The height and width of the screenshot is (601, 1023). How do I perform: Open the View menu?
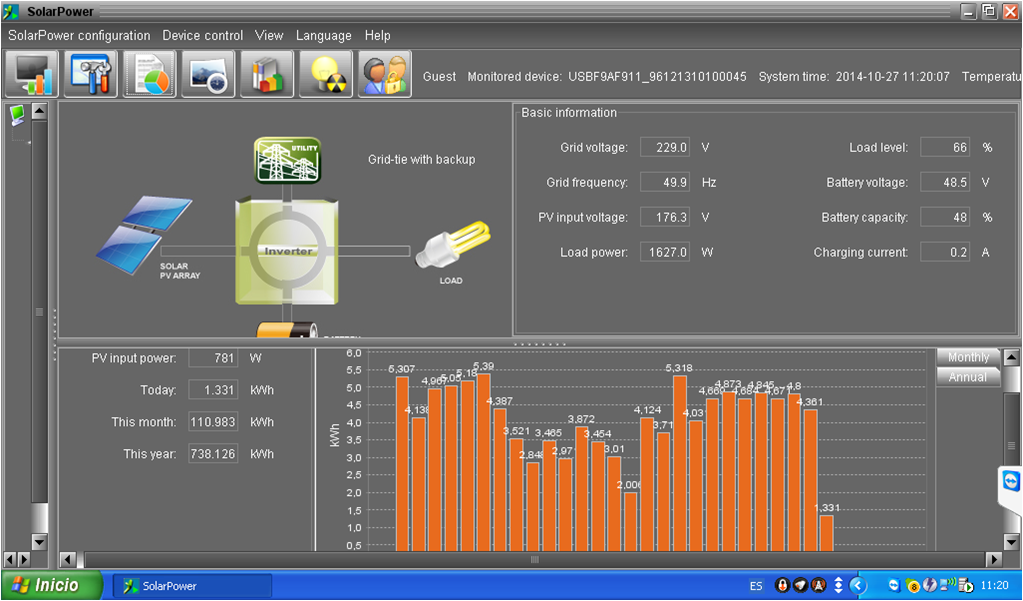click(269, 35)
